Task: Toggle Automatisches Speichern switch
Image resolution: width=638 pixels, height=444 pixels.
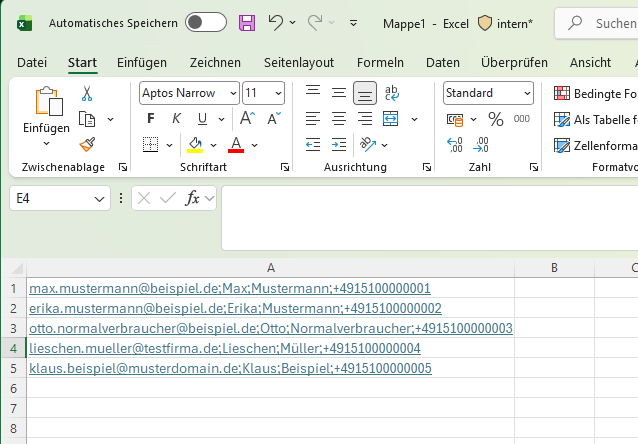Action: pos(206,22)
